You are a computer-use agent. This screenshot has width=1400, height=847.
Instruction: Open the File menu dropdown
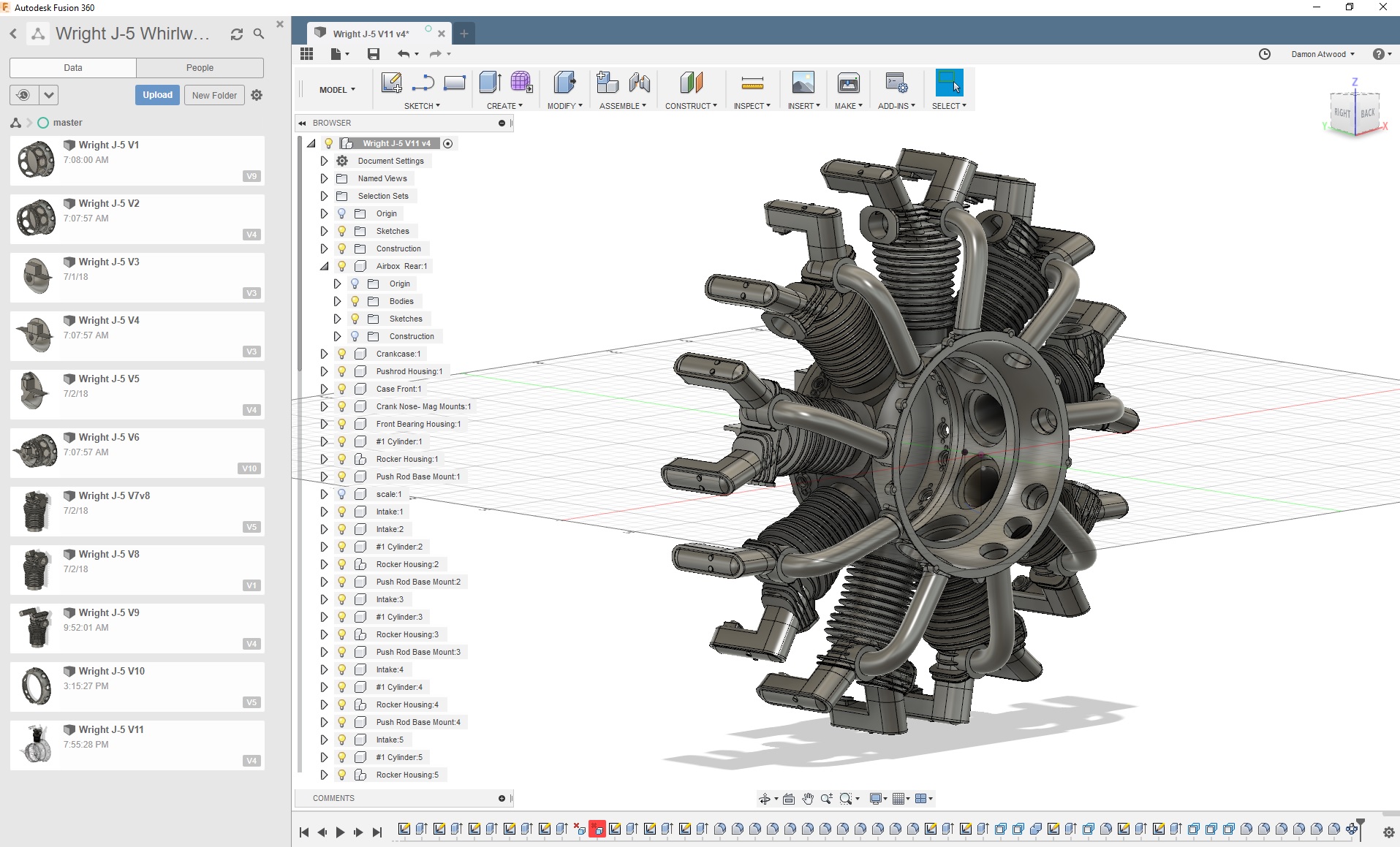click(340, 54)
